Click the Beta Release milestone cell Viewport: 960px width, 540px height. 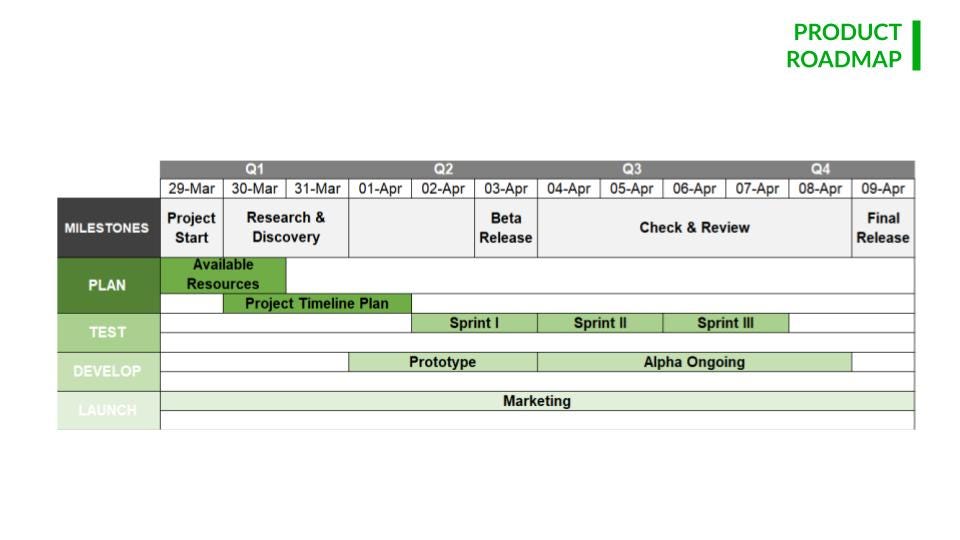pyautogui.click(x=506, y=228)
